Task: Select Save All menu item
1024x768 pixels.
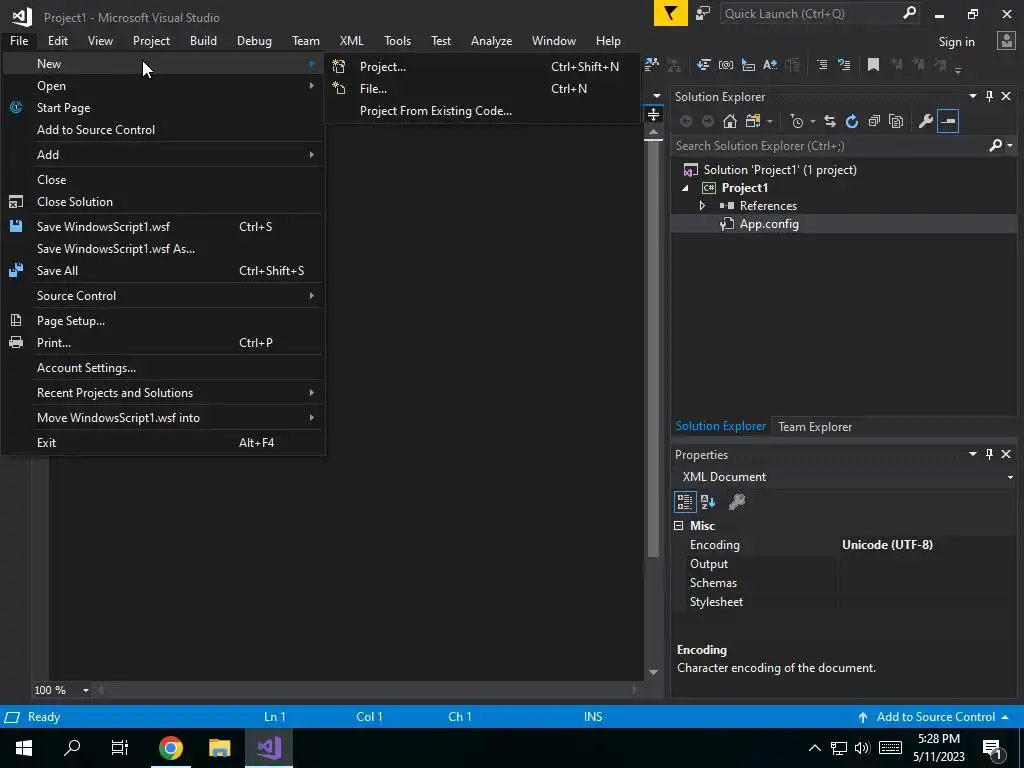Action: [x=163, y=270]
